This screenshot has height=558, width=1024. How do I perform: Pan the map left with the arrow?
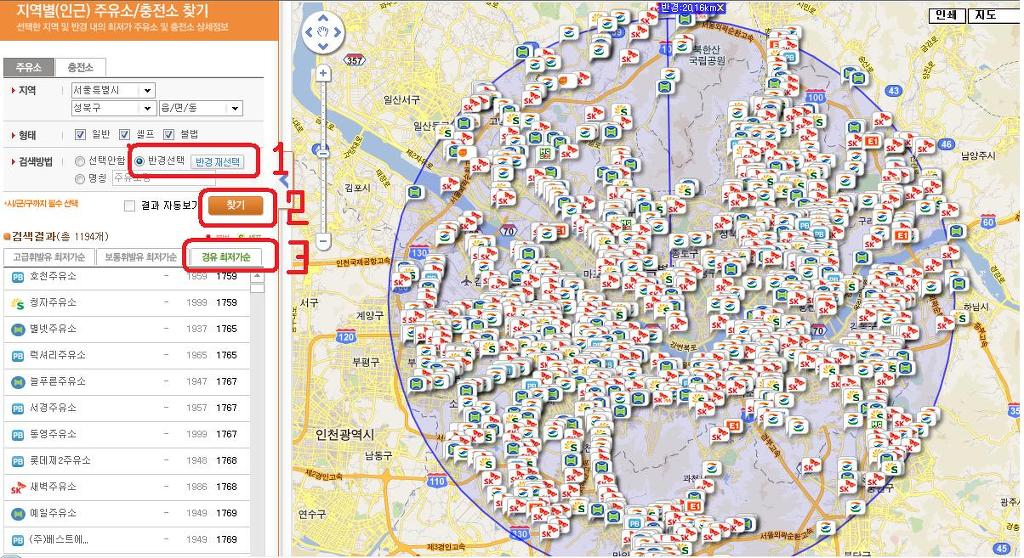[x=308, y=31]
